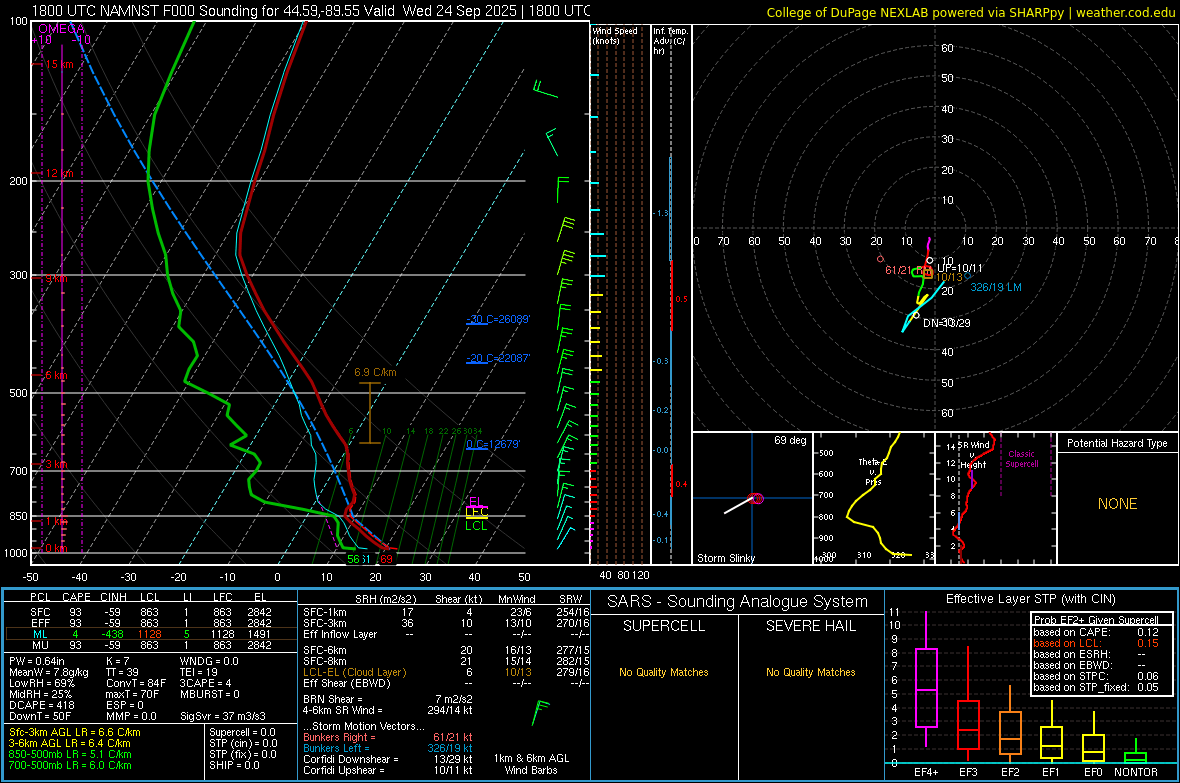1180x783 pixels.
Task: Click the red storm slinky circle
Action: pos(757,498)
